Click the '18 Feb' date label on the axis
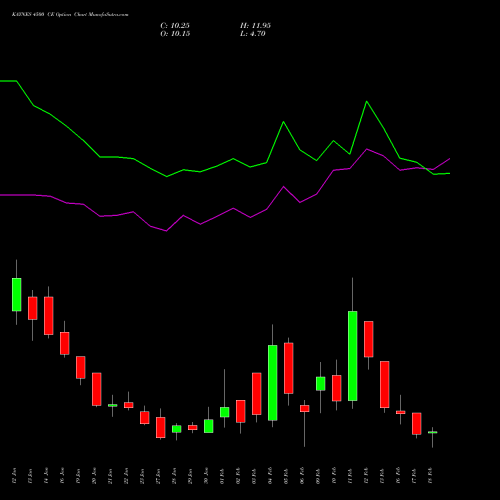500x500 pixels. coord(430,476)
